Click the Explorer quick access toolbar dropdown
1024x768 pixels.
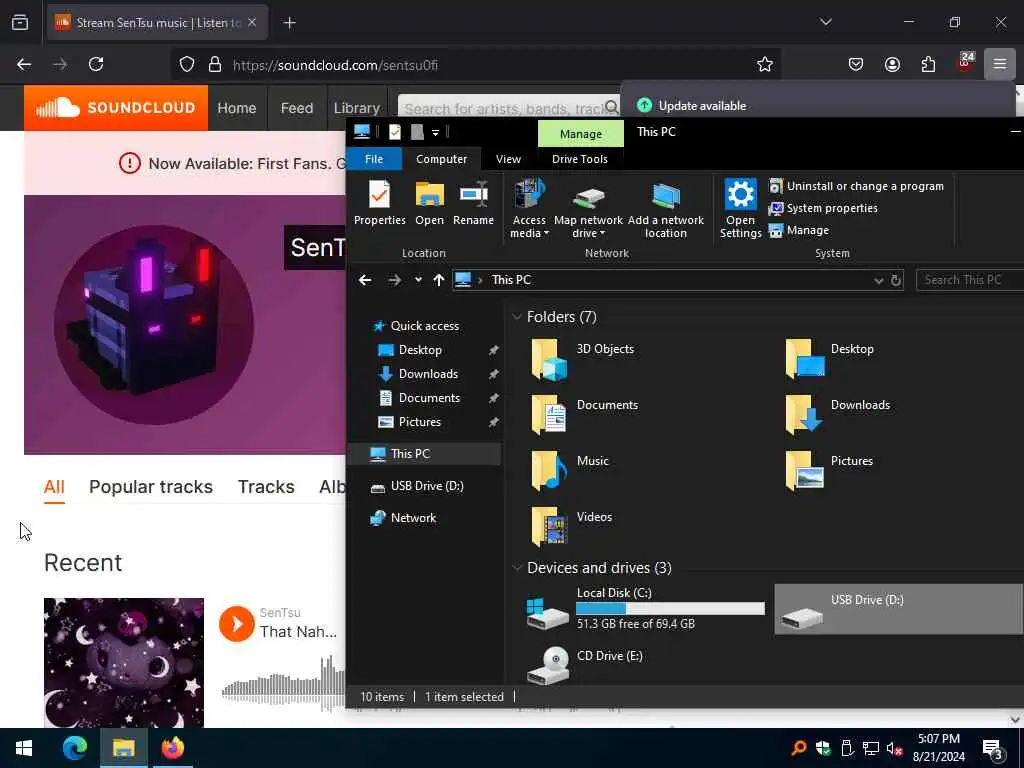(436, 133)
